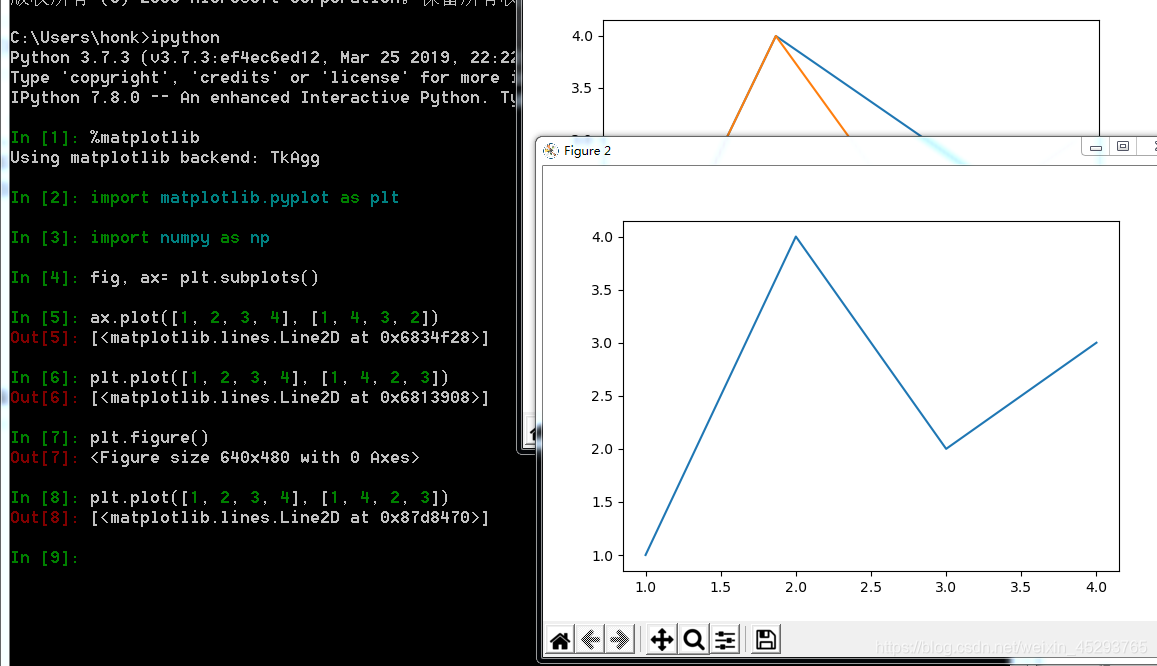Click the 4.0 x-axis tick label in Figure 2

click(x=1096, y=587)
